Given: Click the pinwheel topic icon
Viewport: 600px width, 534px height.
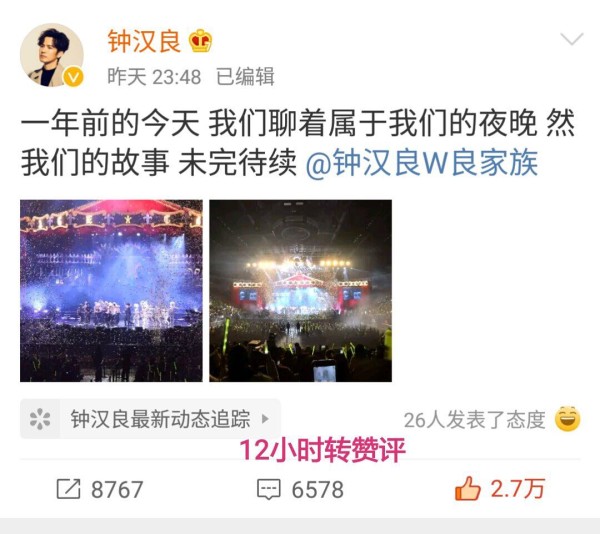Looking at the screenshot, I should coord(40,419).
